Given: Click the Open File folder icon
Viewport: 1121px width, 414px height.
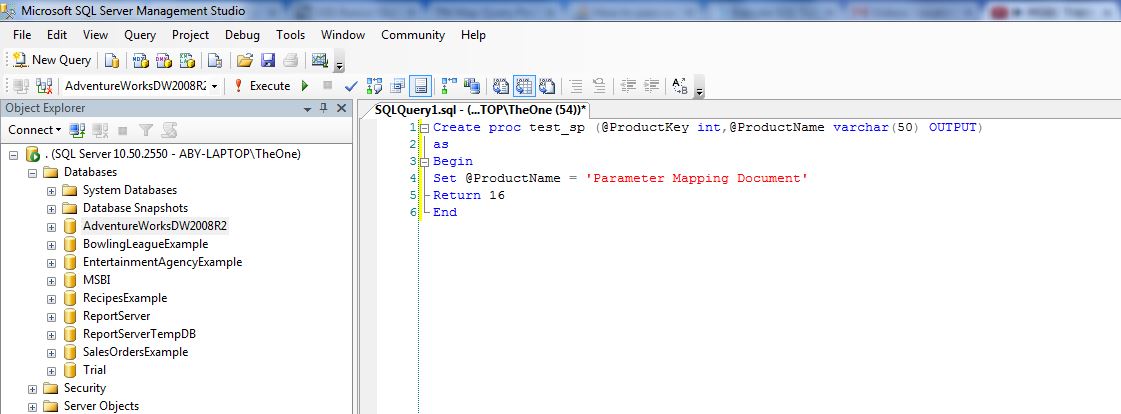Looking at the screenshot, I should [244, 60].
